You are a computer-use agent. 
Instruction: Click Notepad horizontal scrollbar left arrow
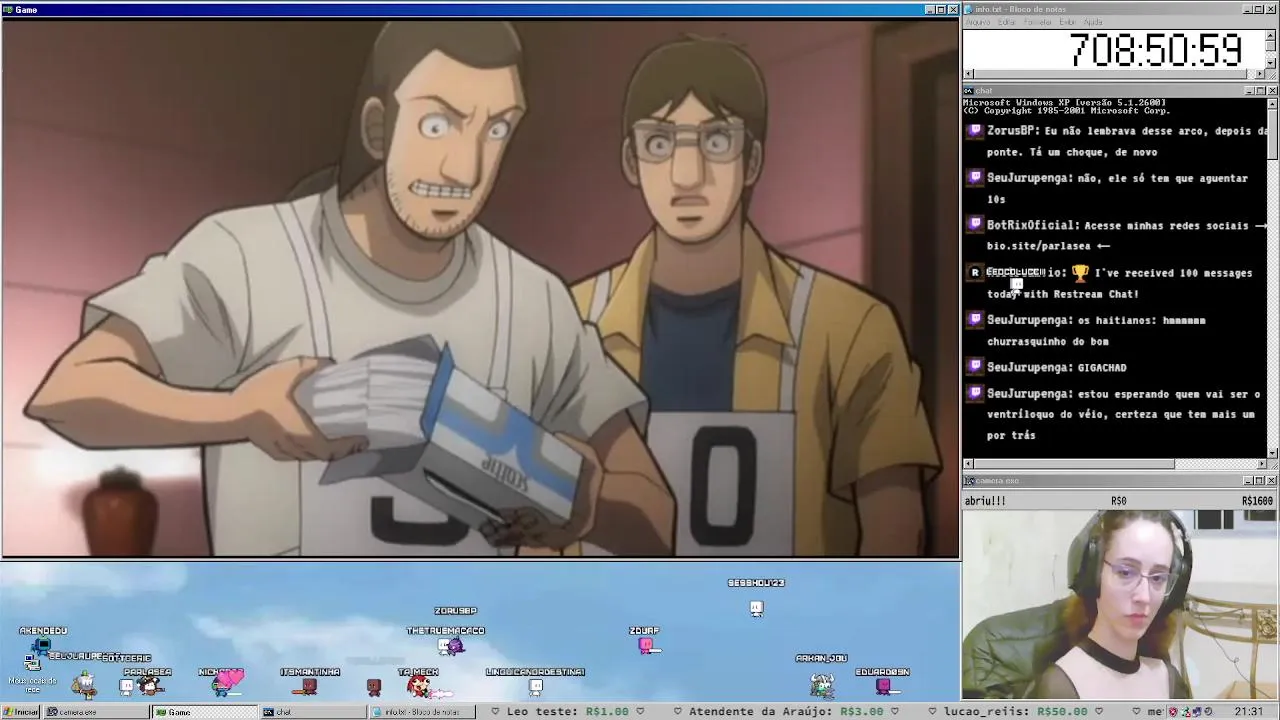tap(968, 74)
